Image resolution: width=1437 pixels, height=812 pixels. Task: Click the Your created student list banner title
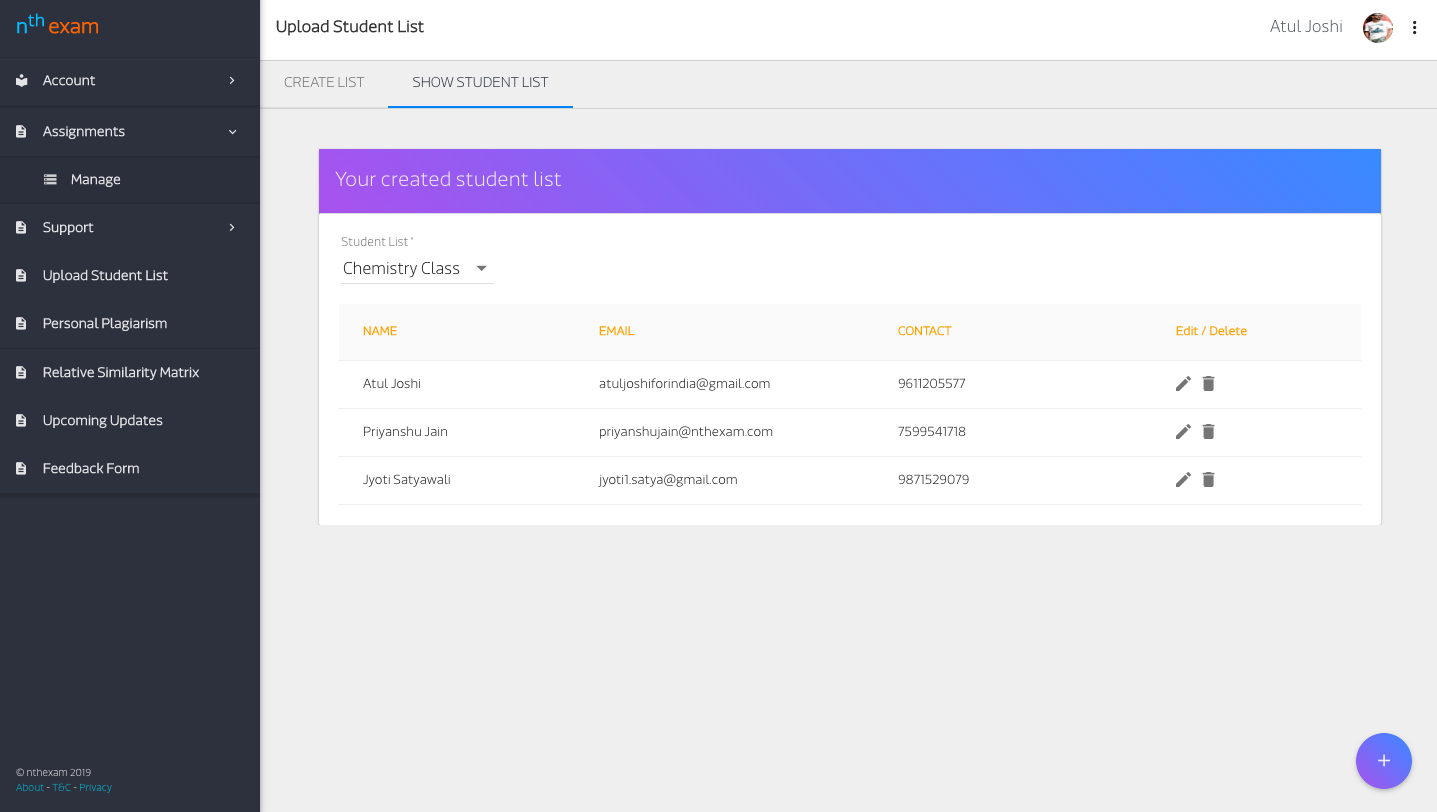tap(448, 180)
